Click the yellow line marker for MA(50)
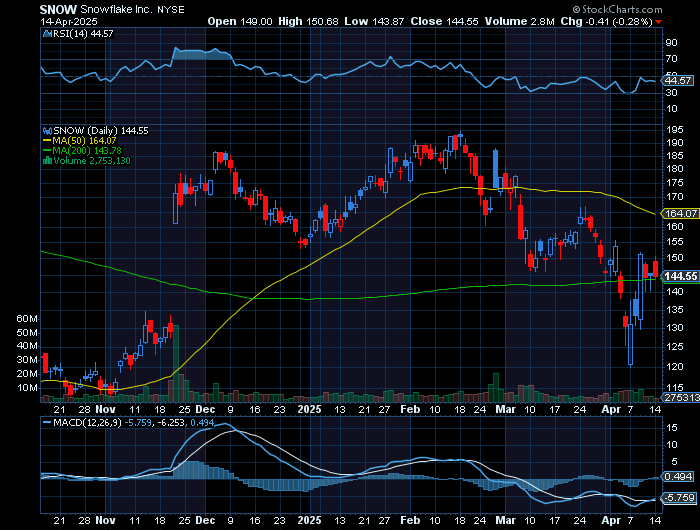This screenshot has height=530, width=700. point(47,141)
